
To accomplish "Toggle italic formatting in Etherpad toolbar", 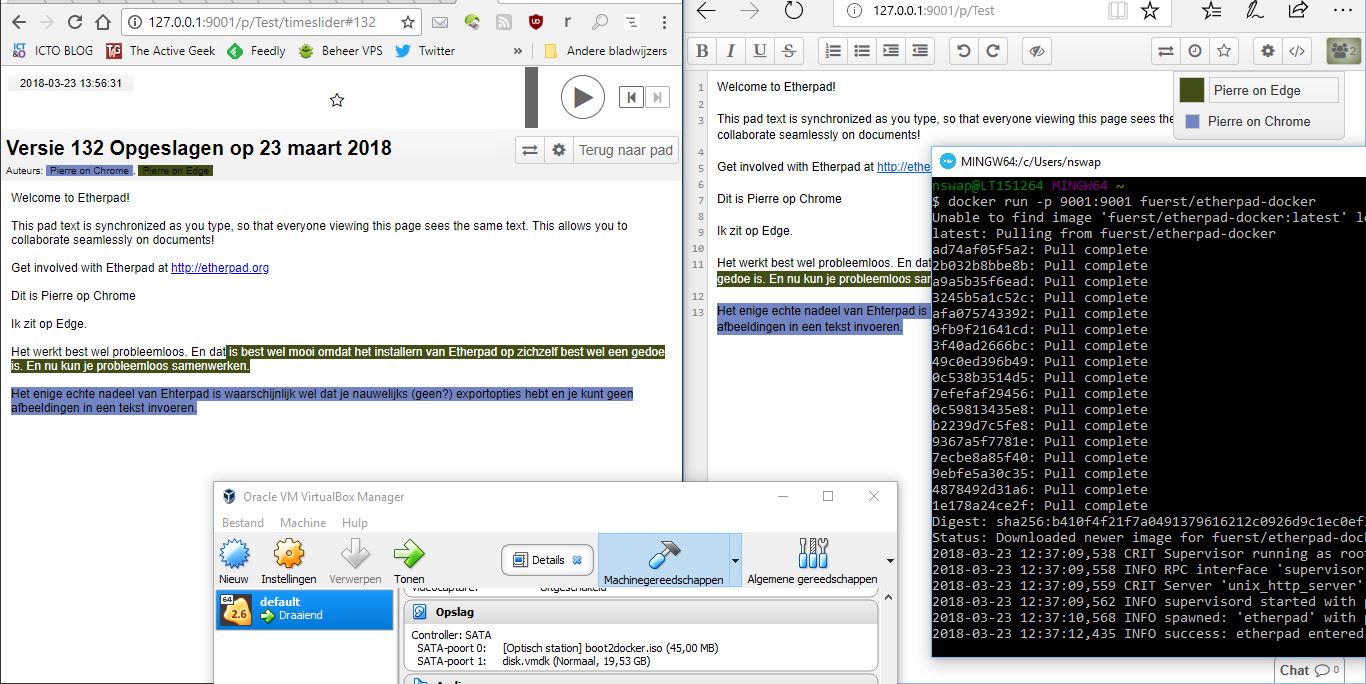I will point(730,51).
